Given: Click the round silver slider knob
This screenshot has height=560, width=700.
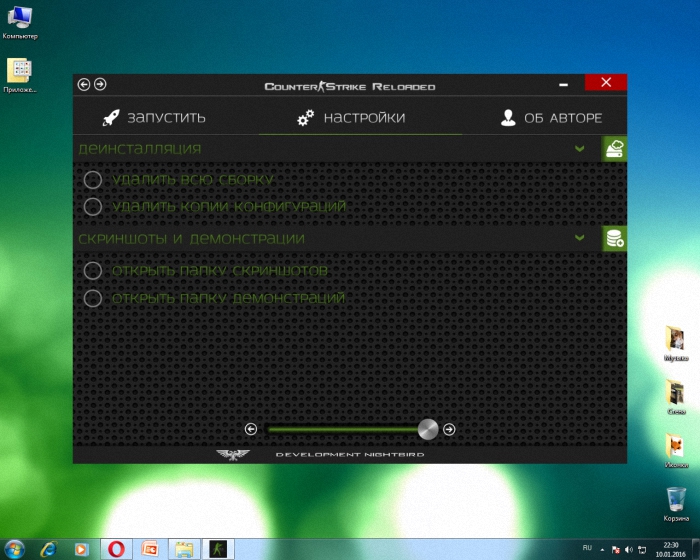Looking at the screenshot, I should pyautogui.click(x=428, y=429).
